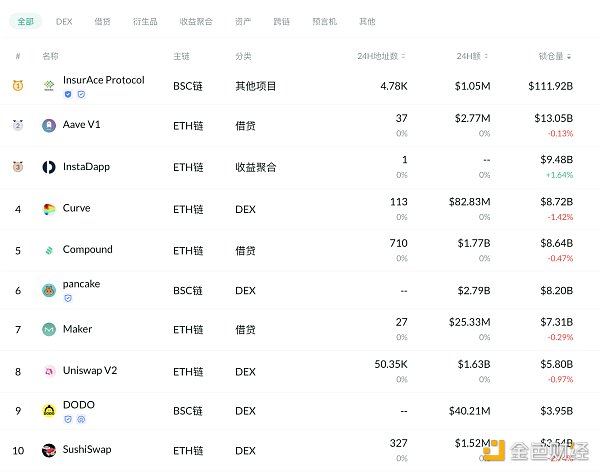
Task: Click the Maker logo icon
Action: (x=49, y=329)
